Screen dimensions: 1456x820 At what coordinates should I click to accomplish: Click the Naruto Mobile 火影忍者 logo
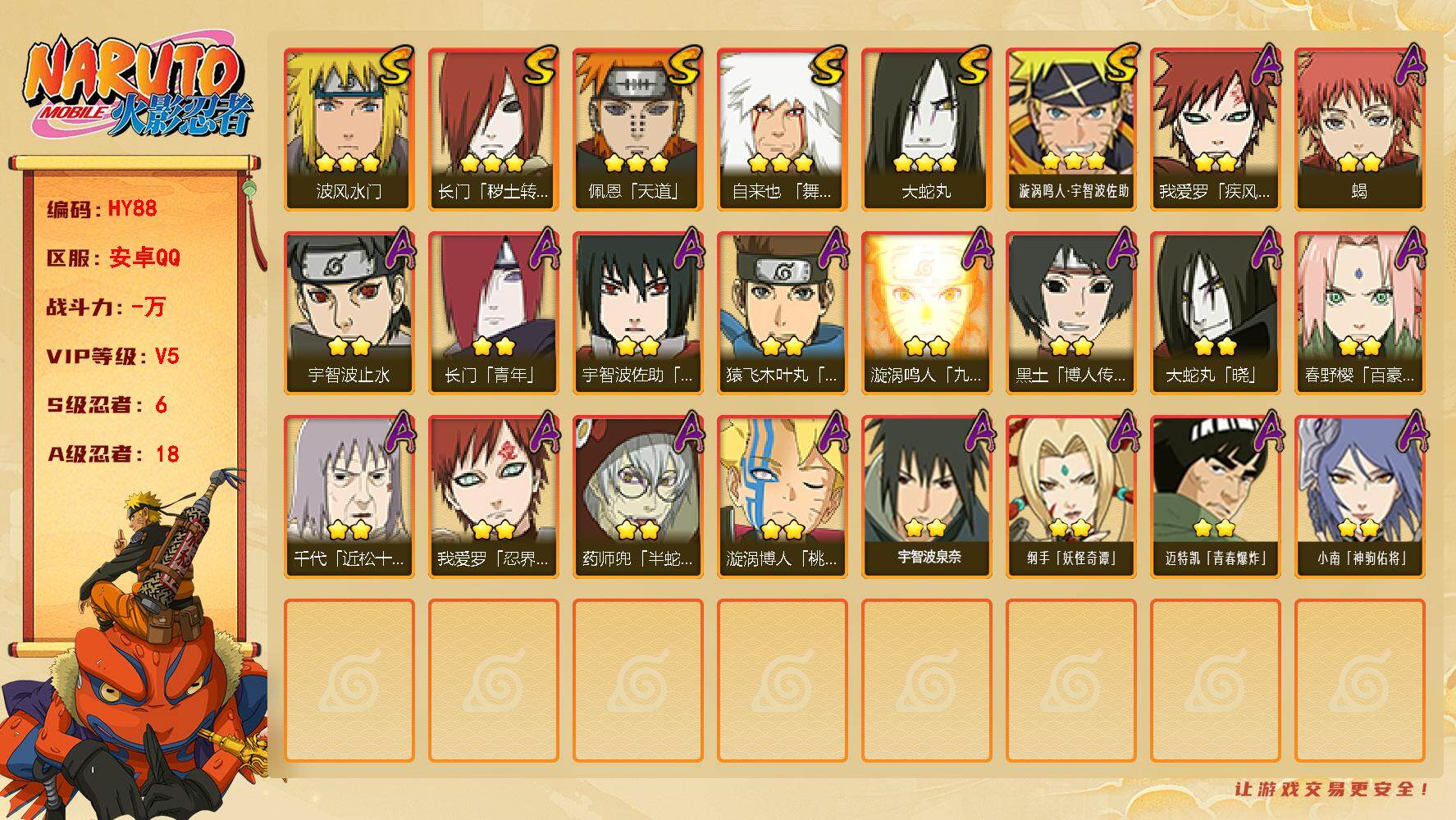pos(136,89)
